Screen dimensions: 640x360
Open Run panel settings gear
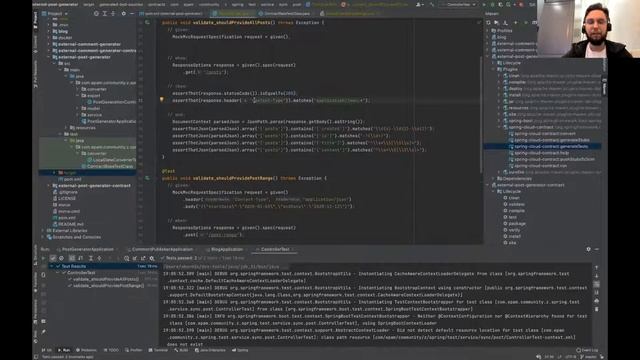(x=588, y=249)
